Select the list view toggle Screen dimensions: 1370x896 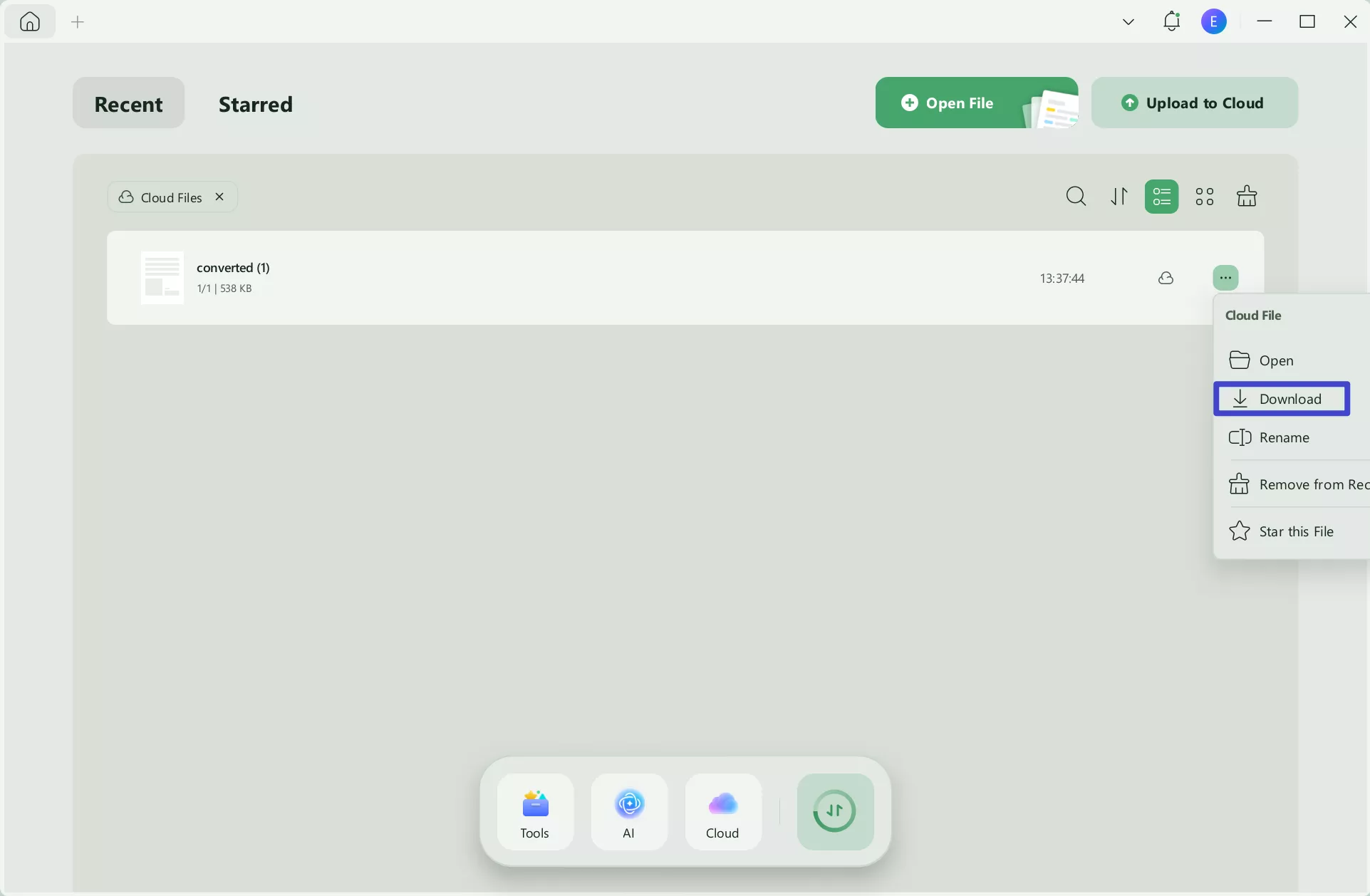coord(1161,196)
